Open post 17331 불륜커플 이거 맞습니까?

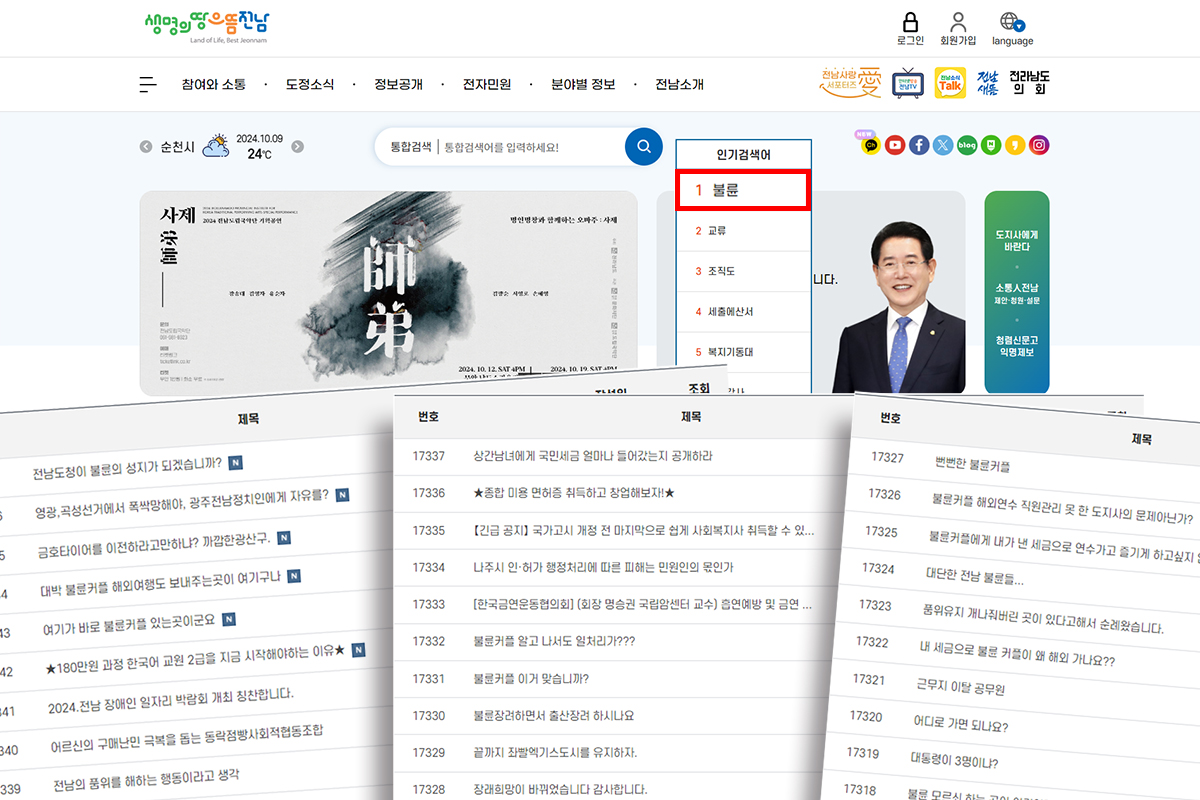point(531,679)
